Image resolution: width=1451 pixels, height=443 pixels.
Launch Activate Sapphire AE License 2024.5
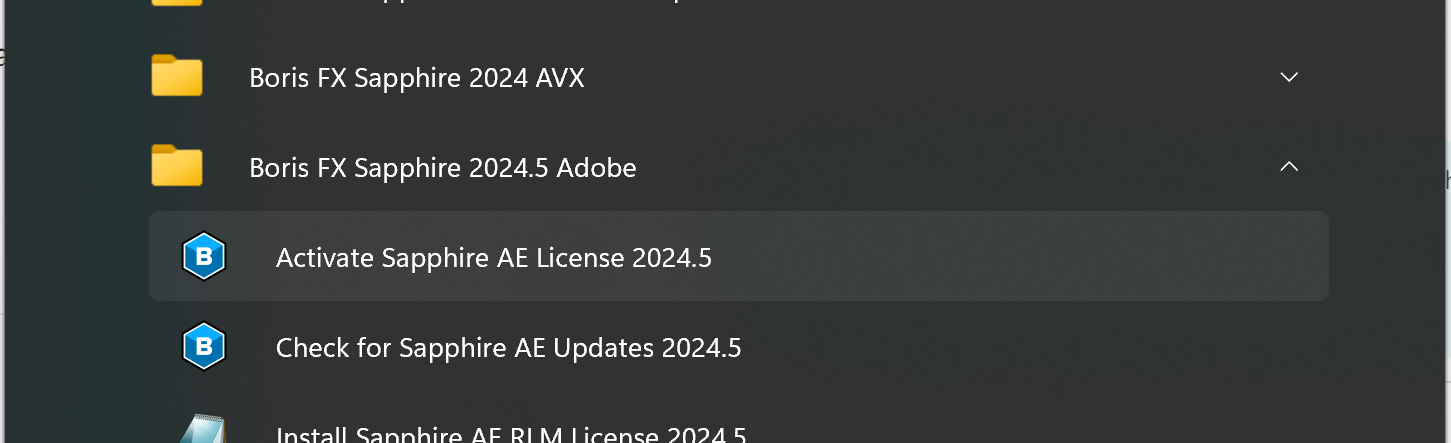[x=739, y=256]
